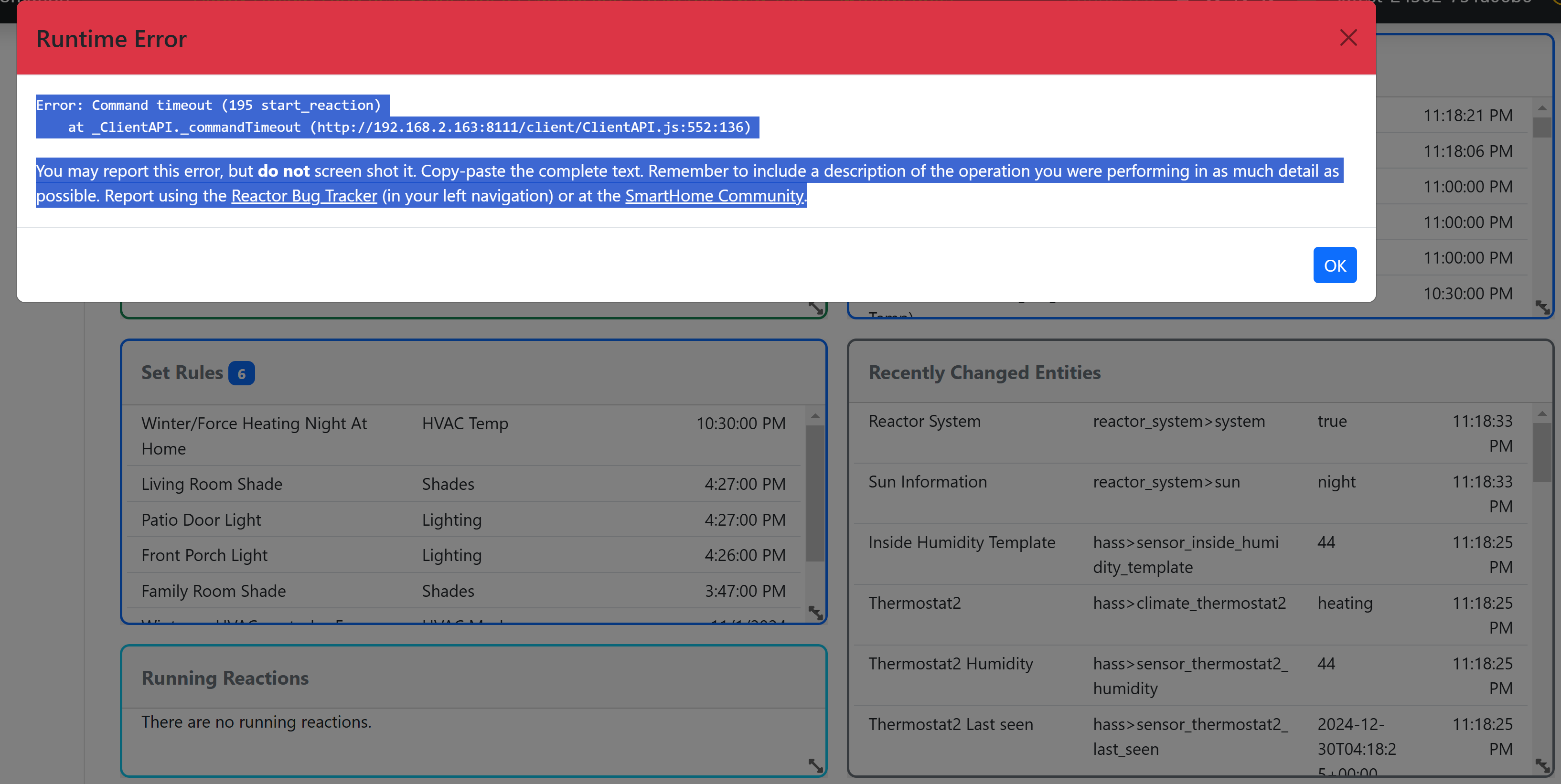Click resize handle of the top-right history panel
1561x784 pixels.
pyautogui.click(x=1543, y=307)
